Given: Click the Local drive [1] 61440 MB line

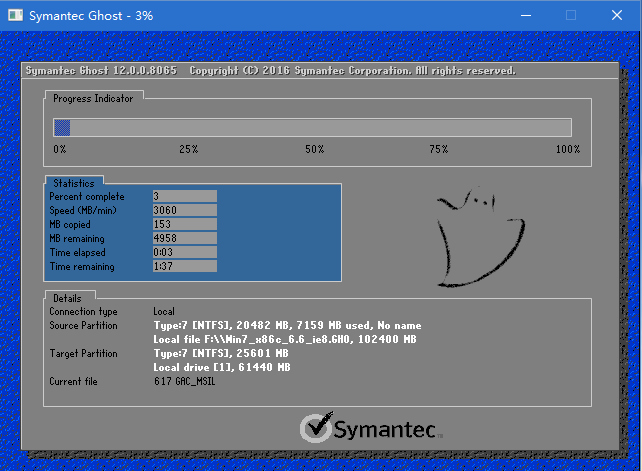Looking at the screenshot, I should click(x=222, y=367).
